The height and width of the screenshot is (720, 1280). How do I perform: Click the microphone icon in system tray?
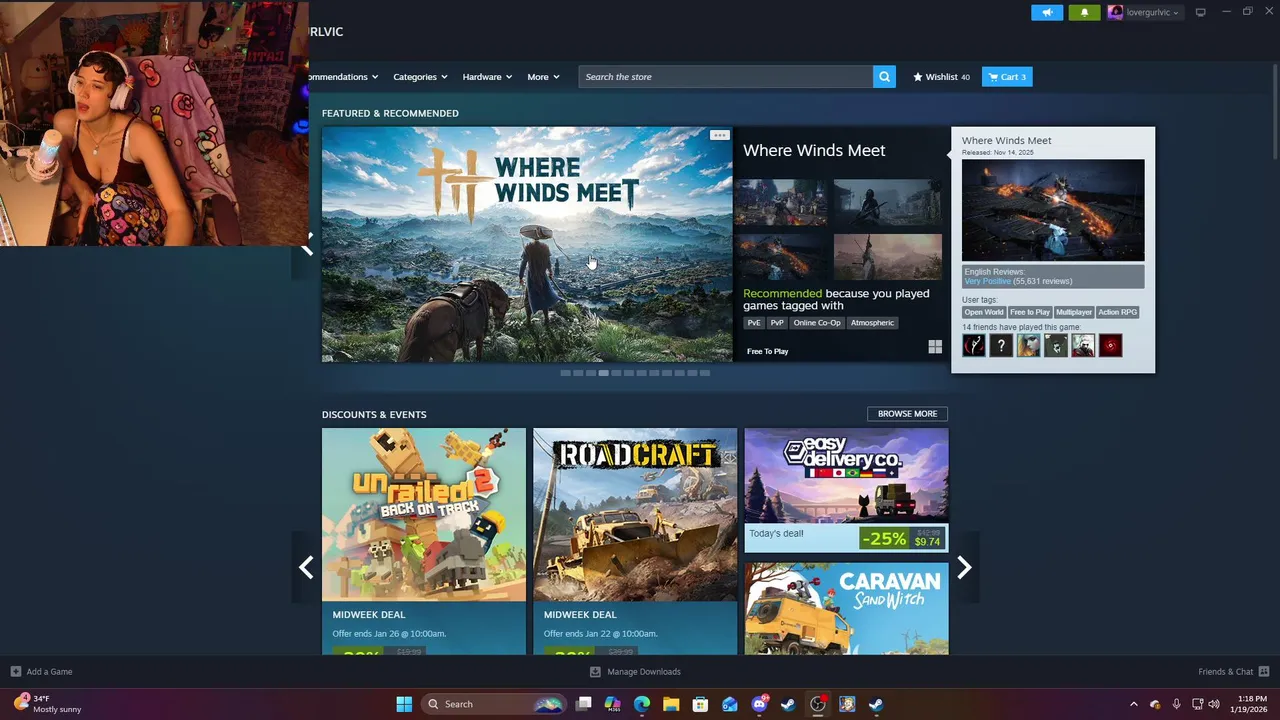(x=1176, y=704)
